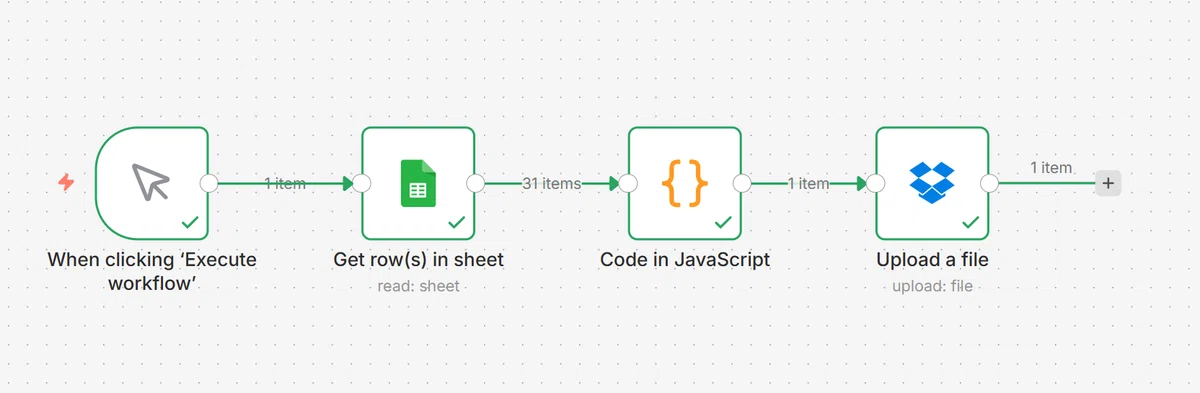Click the "Code in JavaScript" node label
1200x393 pixels.
coord(685,260)
